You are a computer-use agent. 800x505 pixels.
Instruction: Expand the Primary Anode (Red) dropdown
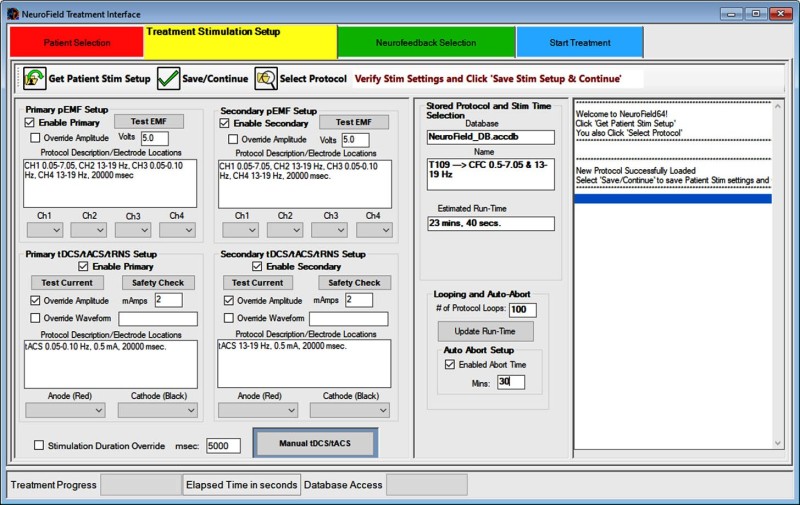65,410
